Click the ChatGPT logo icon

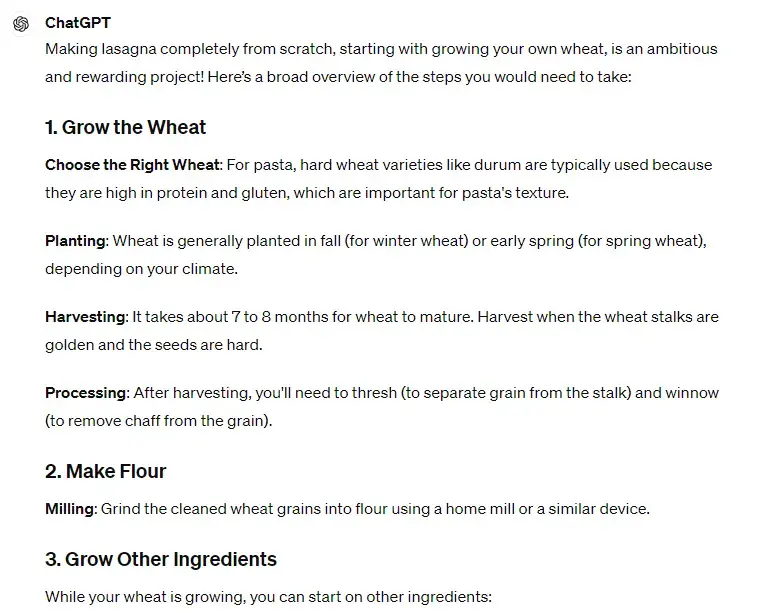(21, 24)
